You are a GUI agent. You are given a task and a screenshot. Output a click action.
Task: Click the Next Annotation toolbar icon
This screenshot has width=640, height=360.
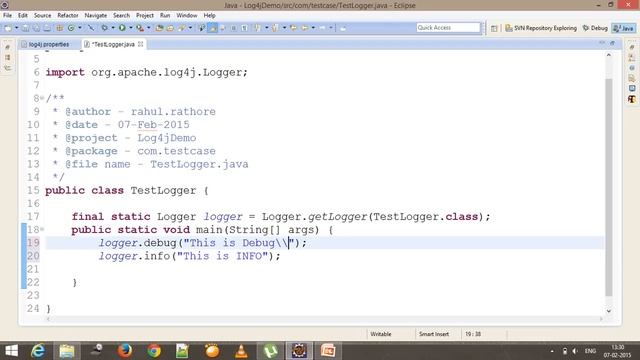[x=257, y=28]
